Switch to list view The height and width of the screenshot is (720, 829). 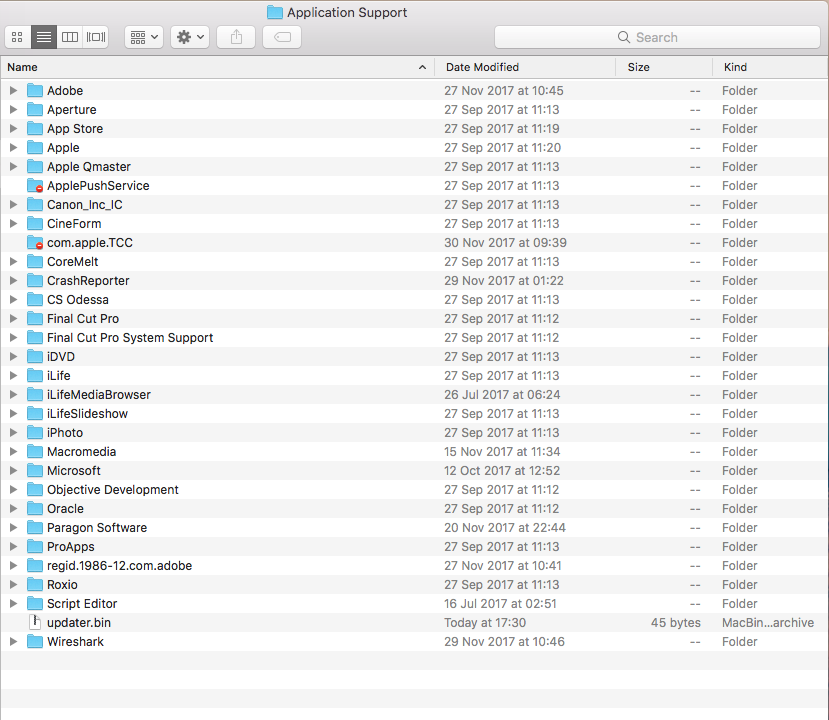(x=44, y=37)
